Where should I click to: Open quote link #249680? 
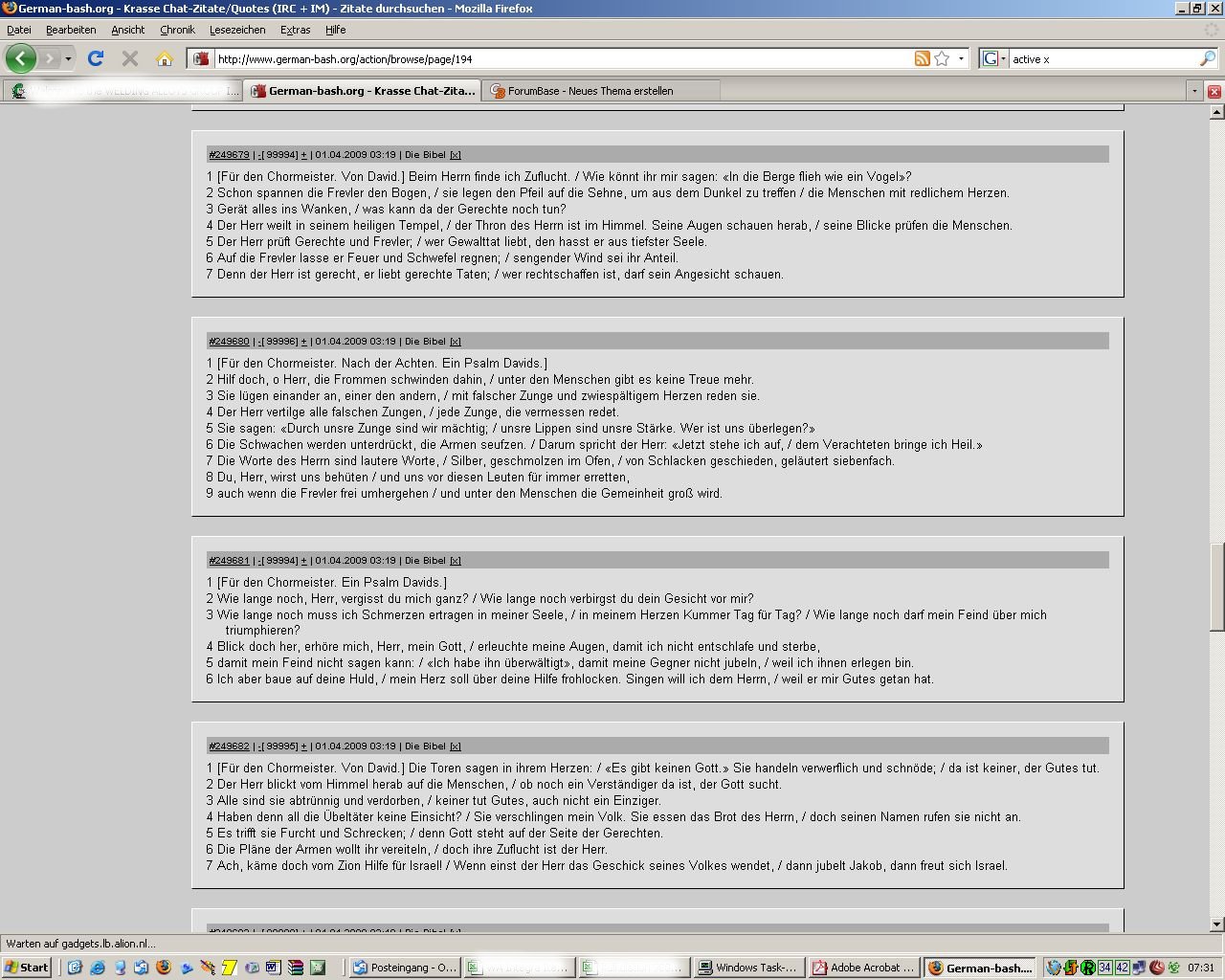coord(229,342)
